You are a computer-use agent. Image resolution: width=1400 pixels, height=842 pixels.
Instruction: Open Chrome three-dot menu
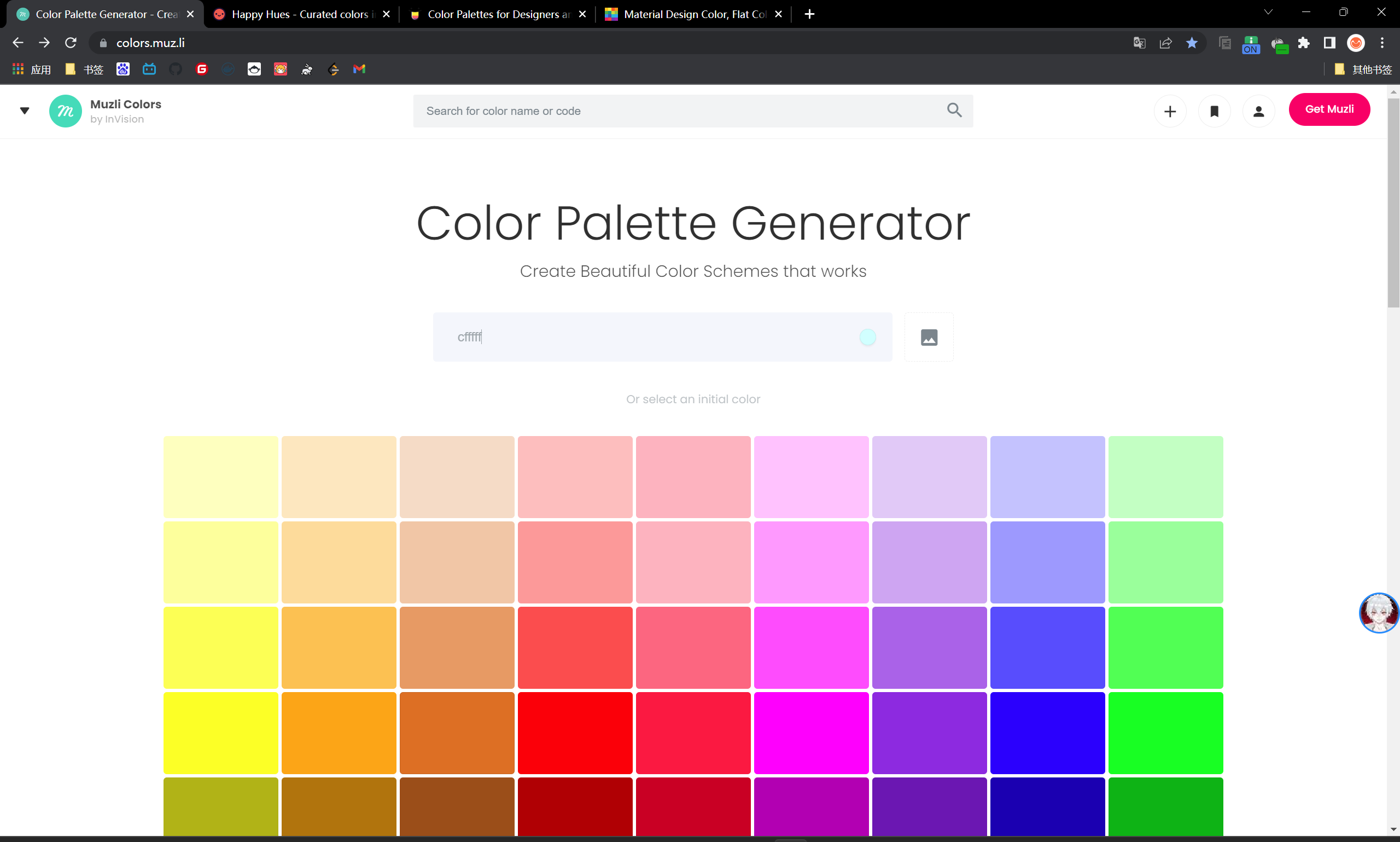[x=1382, y=43]
